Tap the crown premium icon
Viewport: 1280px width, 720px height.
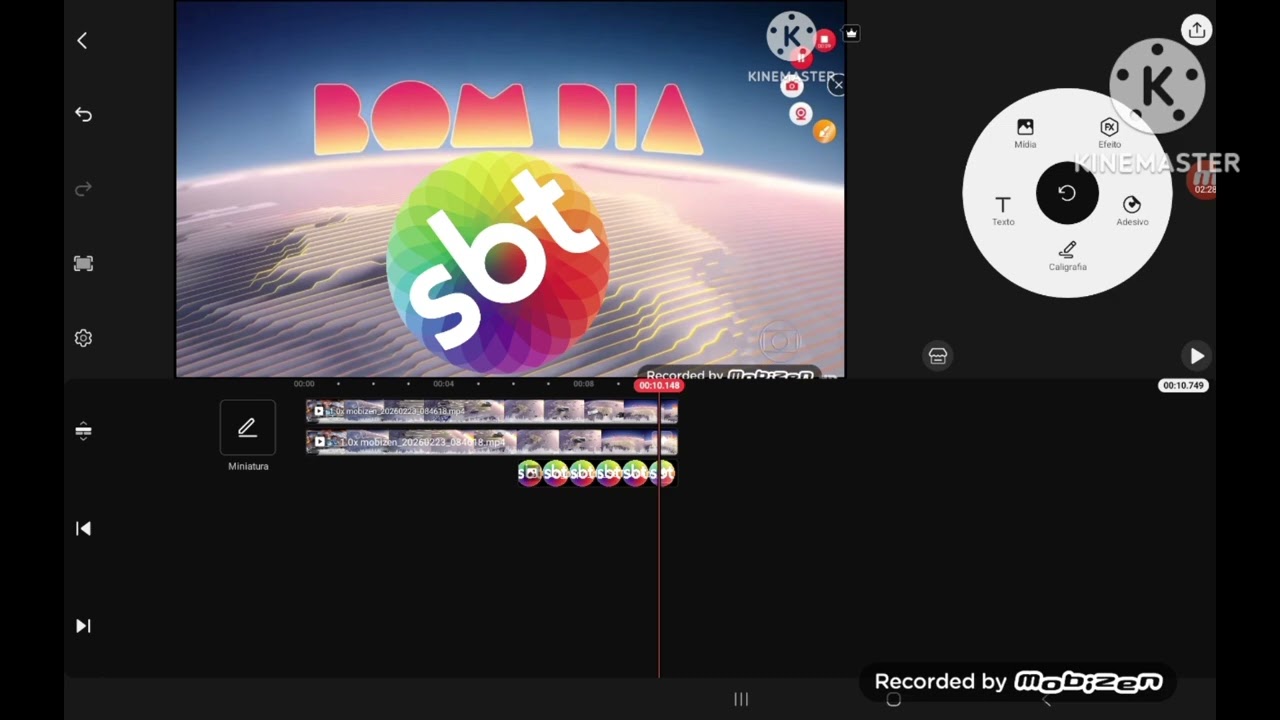[x=851, y=33]
